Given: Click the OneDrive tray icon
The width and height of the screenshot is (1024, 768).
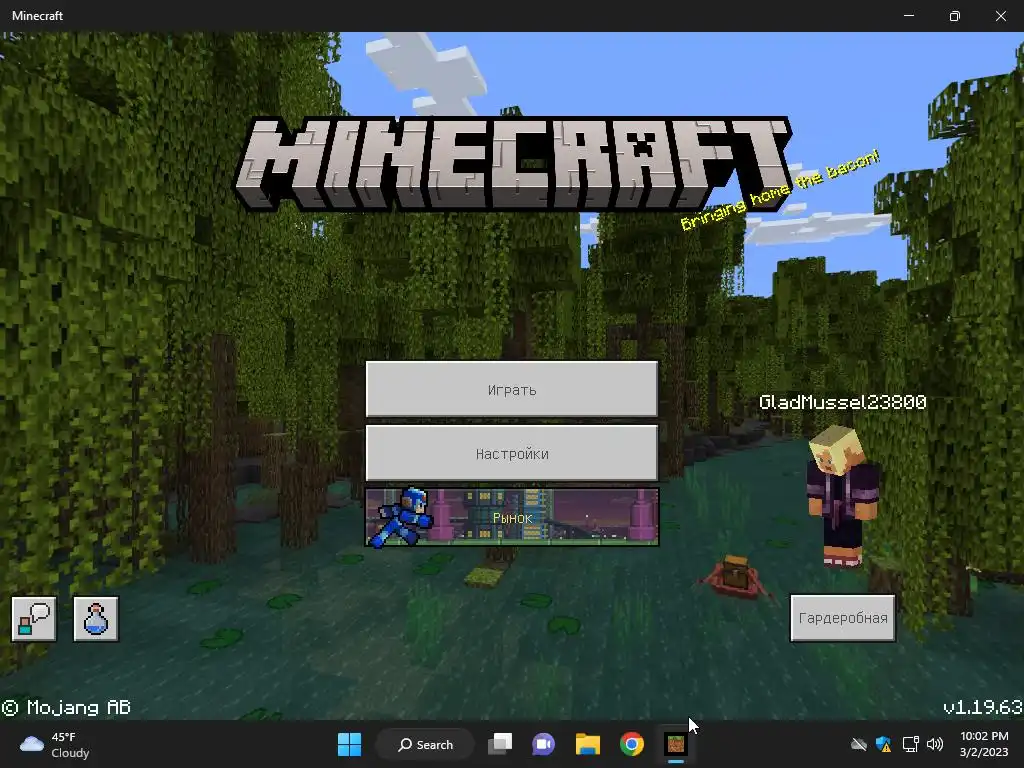Looking at the screenshot, I should 858,744.
